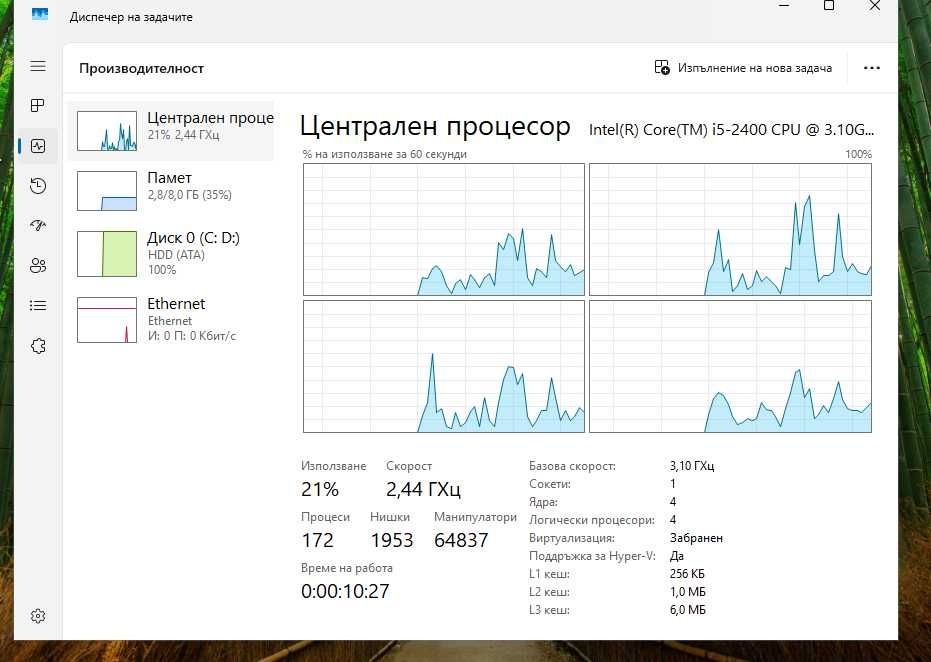Click 'И: 0 П: 0 Кбит/с' Ethernet text
The width and height of the screenshot is (931, 662).
pyautogui.click(x=192, y=336)
